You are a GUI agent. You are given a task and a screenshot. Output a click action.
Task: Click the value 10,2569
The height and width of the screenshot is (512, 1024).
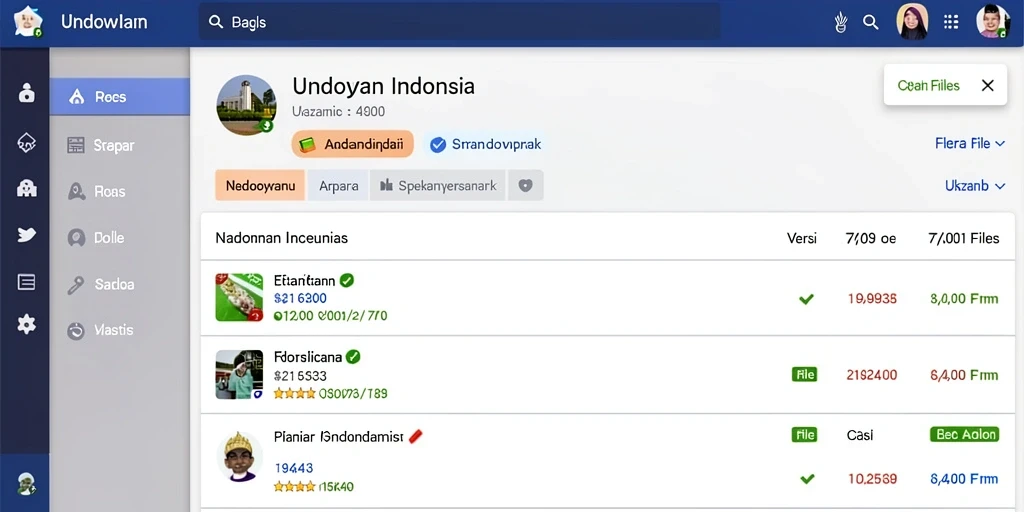872,479
